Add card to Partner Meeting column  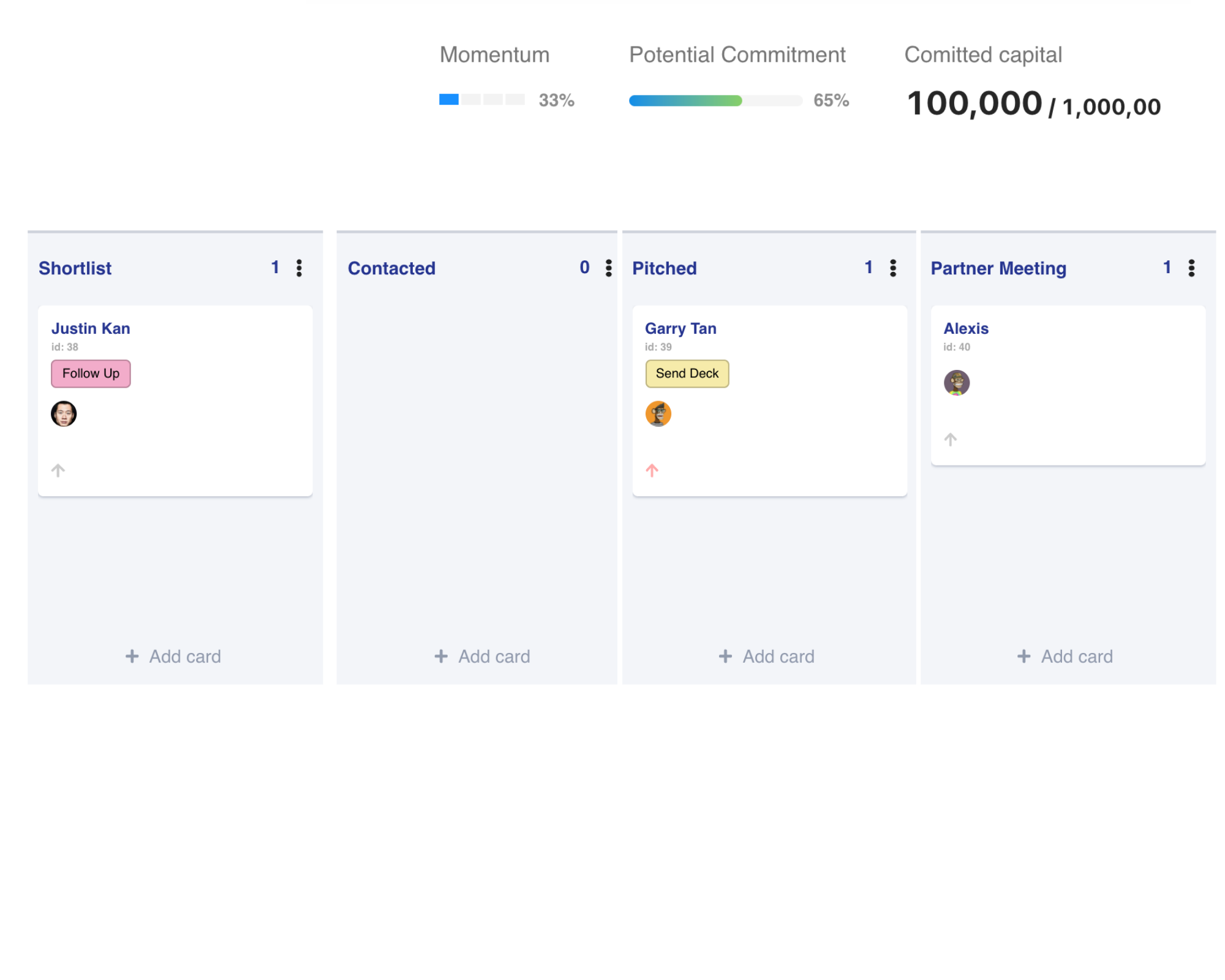point(1065,657)
